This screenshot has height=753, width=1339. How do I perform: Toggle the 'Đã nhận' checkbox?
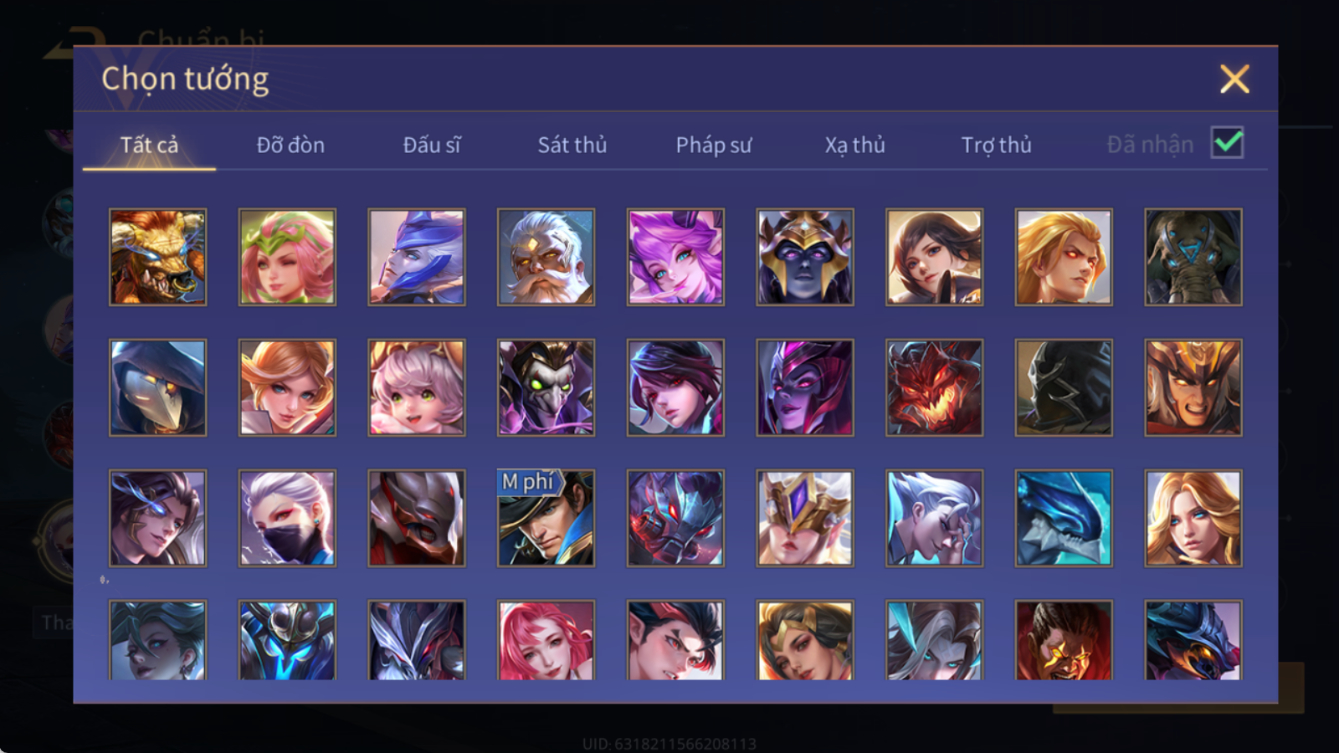pyautogui.click(x=1227, y=143)
